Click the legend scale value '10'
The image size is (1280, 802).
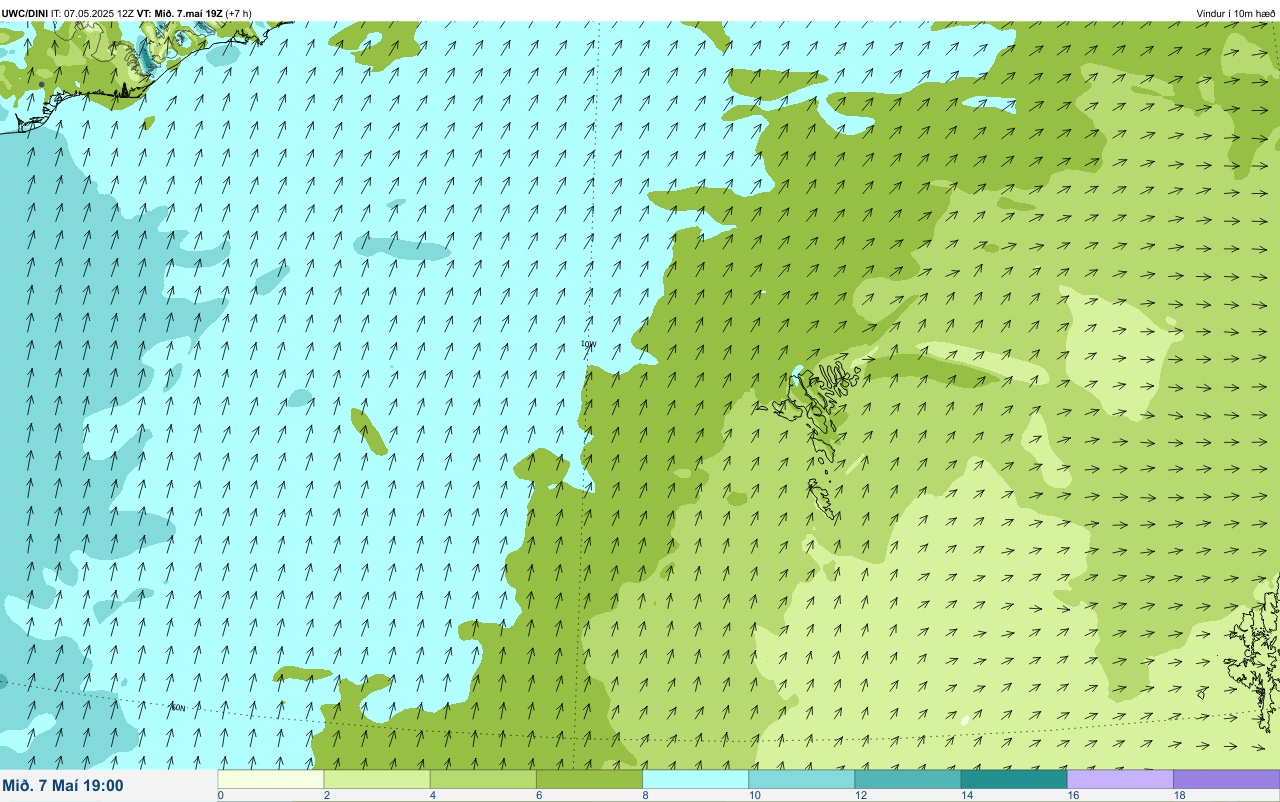(x=754, y=796)
